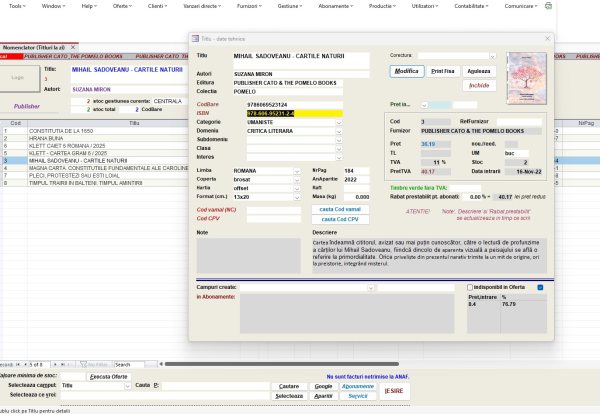
Task: Open the Clasa dropdown
Action: click(x=339, y=148)
